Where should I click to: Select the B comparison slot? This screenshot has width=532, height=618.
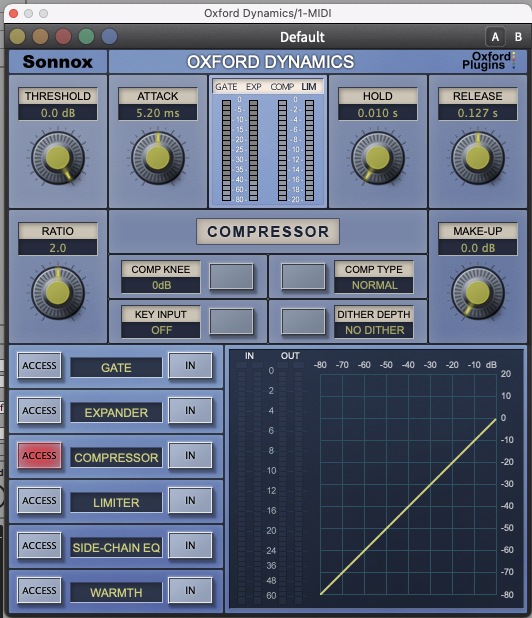coord(518,37)
